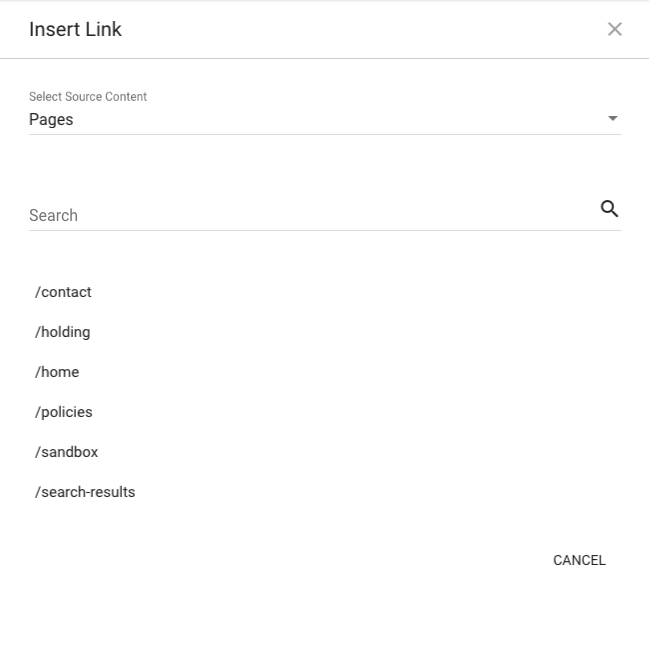Click the Select Source Content label
Screen dimensions: 649x657
click(88, 97)
